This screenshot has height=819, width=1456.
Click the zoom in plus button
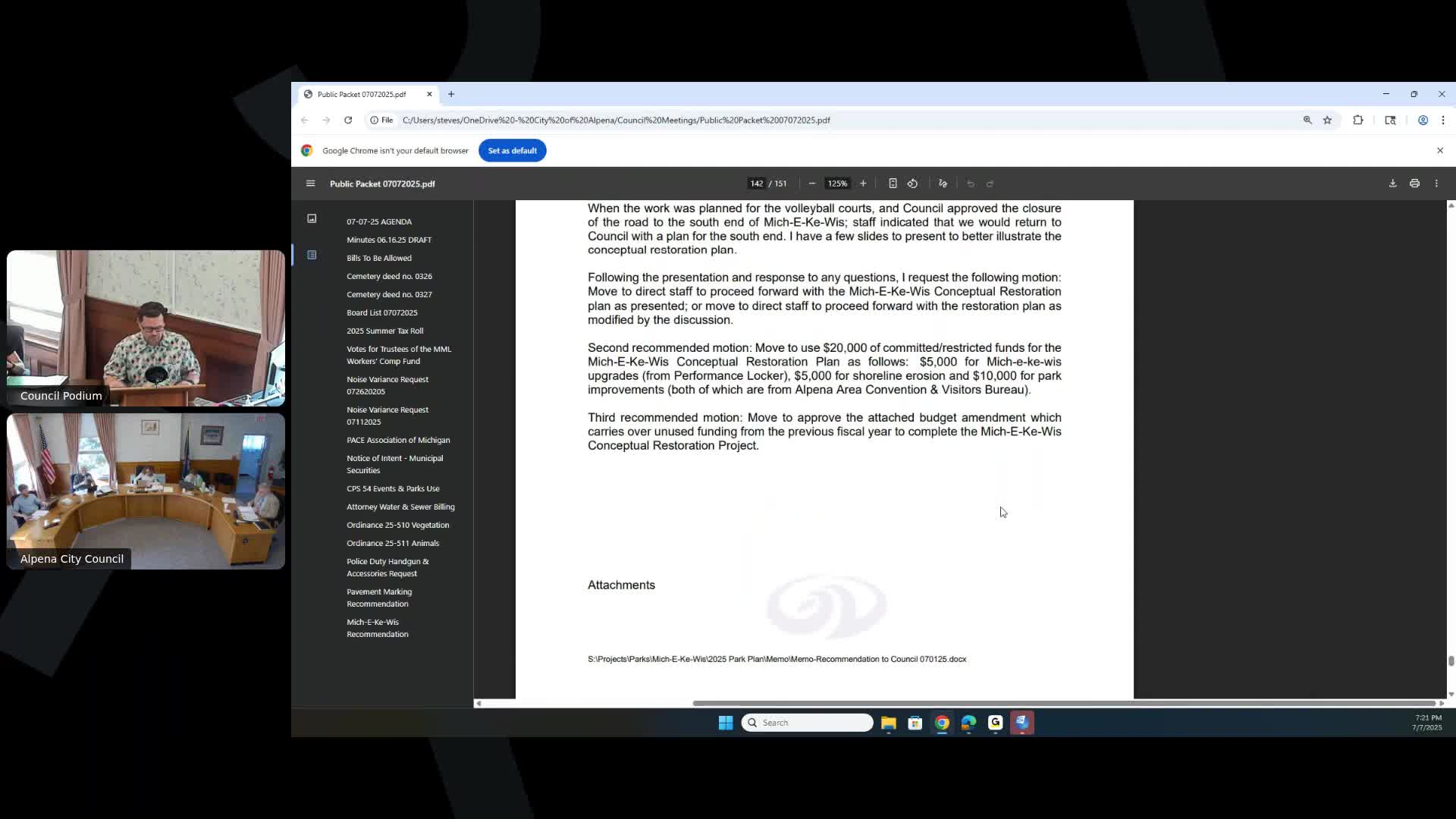(x=863, y=184)
